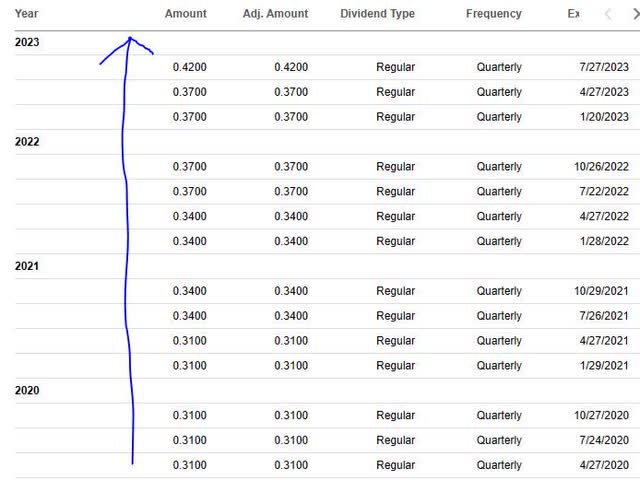Collapse the 2023 year group

(x=26, y=42)
